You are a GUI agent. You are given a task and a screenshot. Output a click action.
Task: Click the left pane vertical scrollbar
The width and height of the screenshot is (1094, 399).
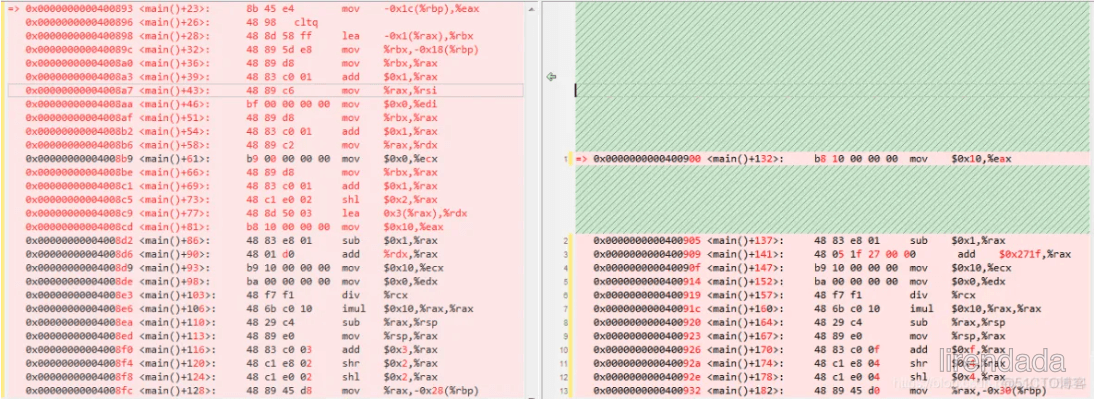[x=532, y=200]
